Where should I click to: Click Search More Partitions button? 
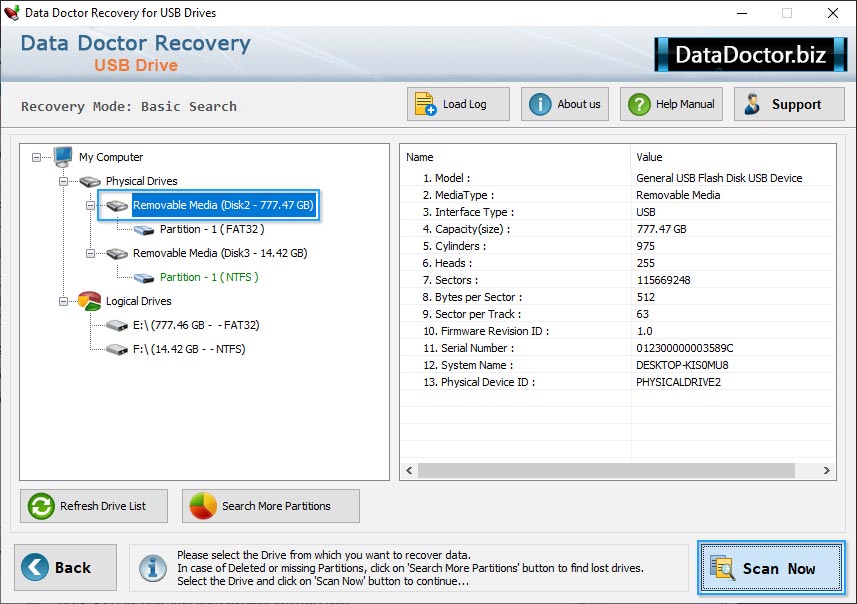coord(271,506)
